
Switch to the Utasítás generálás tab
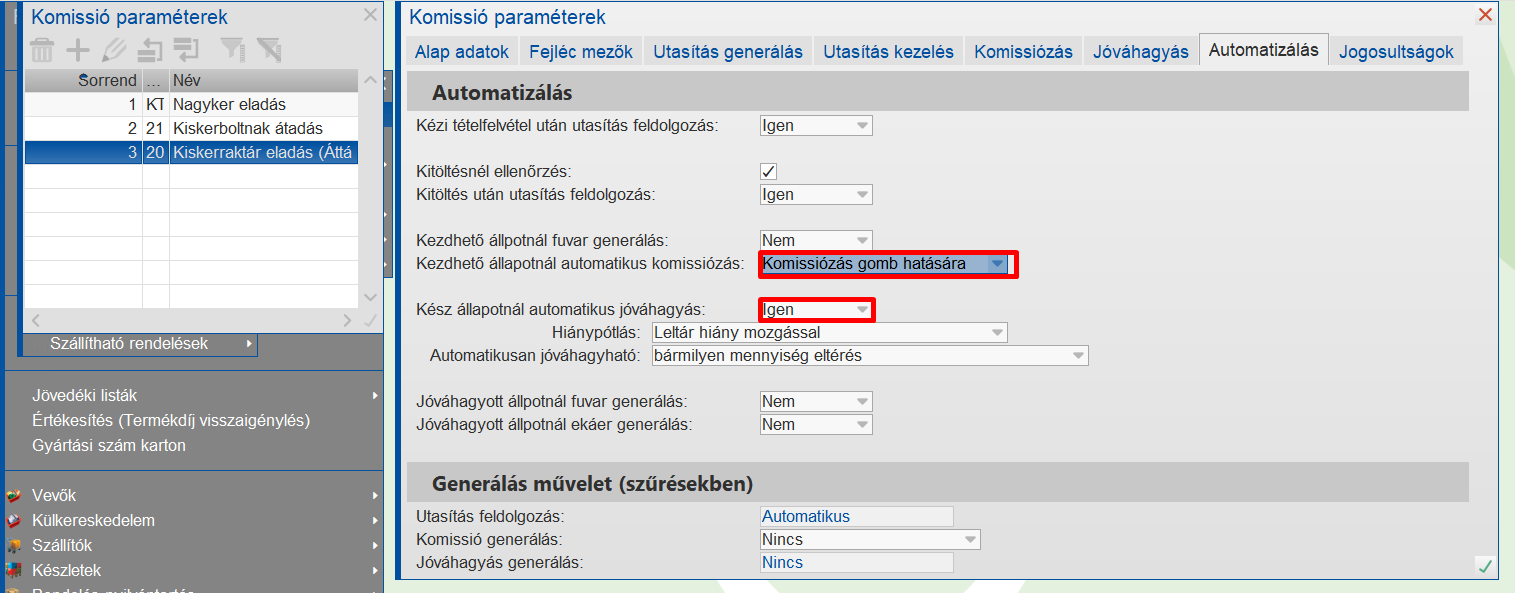pyautogui.click(x=728, y=52)
